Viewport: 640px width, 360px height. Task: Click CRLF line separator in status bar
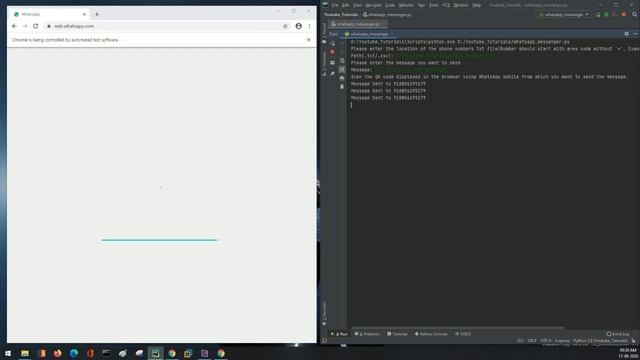pos(532,340)
